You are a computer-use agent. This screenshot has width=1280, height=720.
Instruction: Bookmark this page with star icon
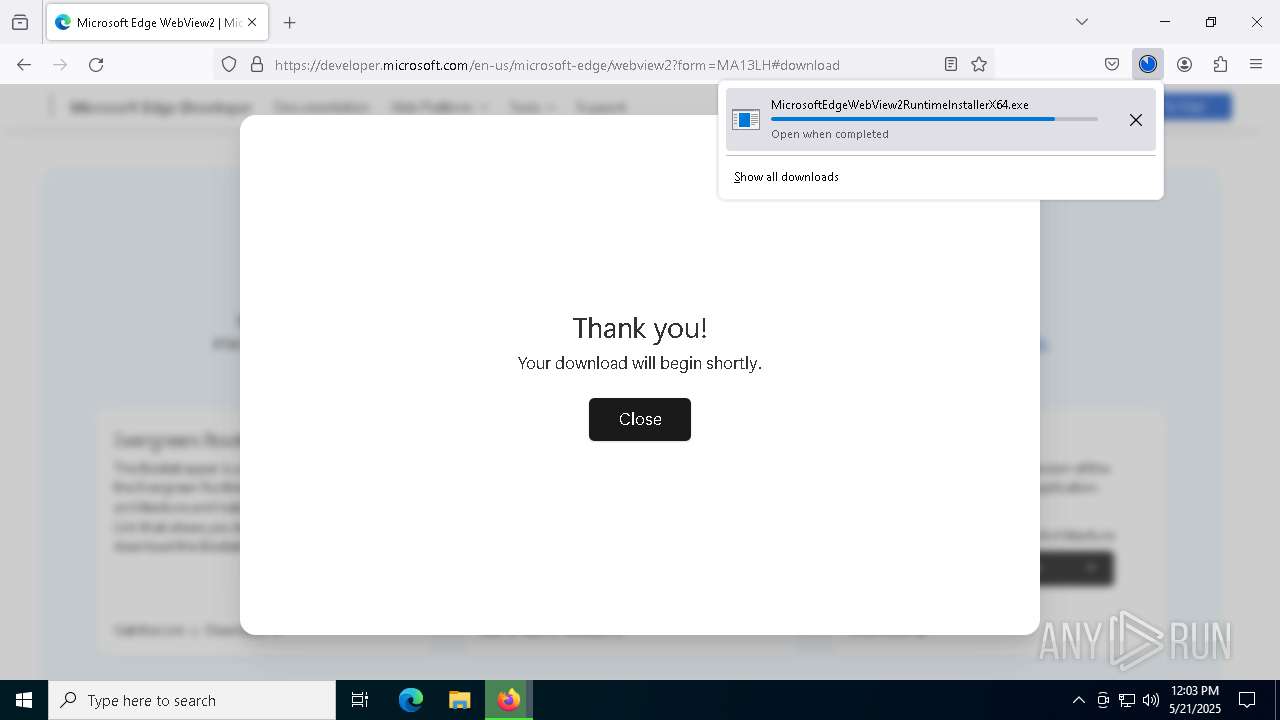(979, 64)
